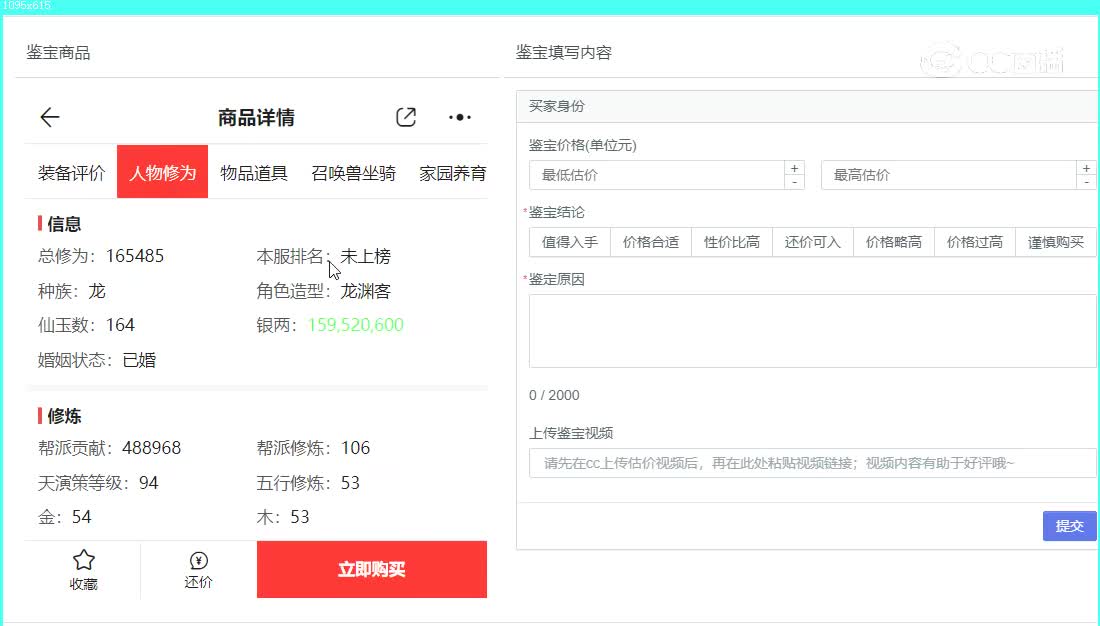Select the 谨慎购买 appraisal conclusion

pyautogui.click(x=1055, y=241)
